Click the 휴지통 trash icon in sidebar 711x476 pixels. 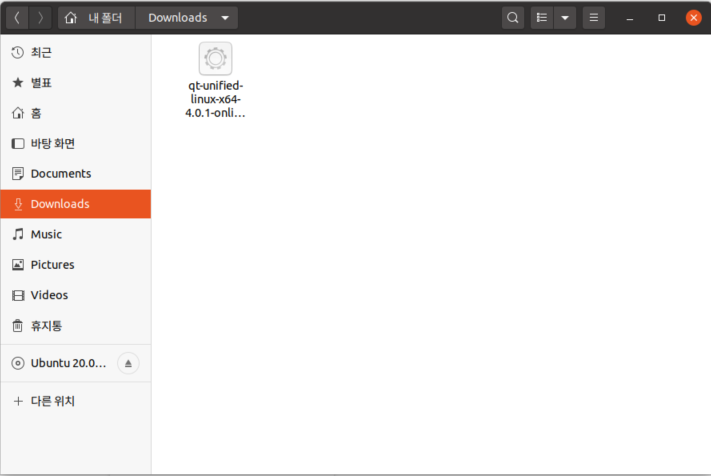17,325
